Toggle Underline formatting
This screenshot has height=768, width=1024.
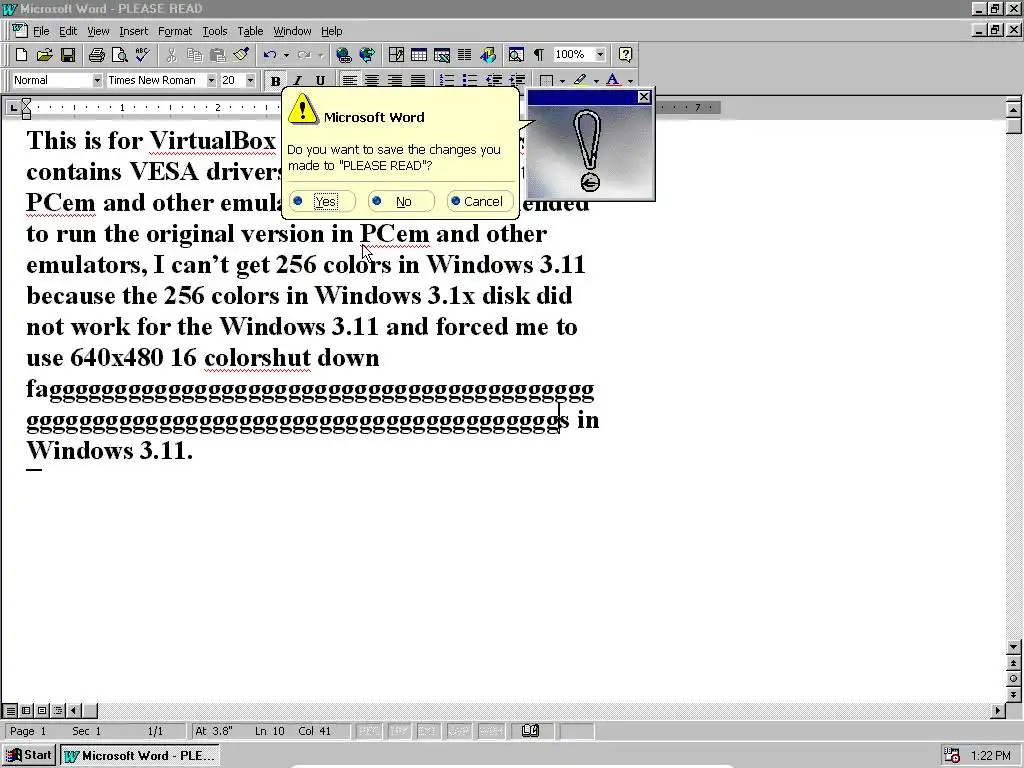point(320,80)
